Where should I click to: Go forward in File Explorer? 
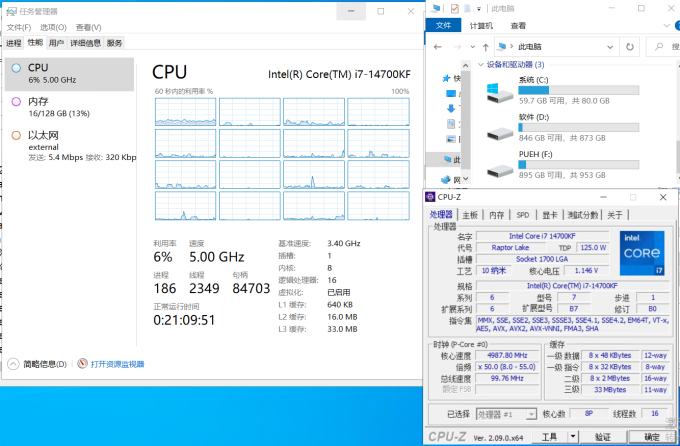coord(457,47)
